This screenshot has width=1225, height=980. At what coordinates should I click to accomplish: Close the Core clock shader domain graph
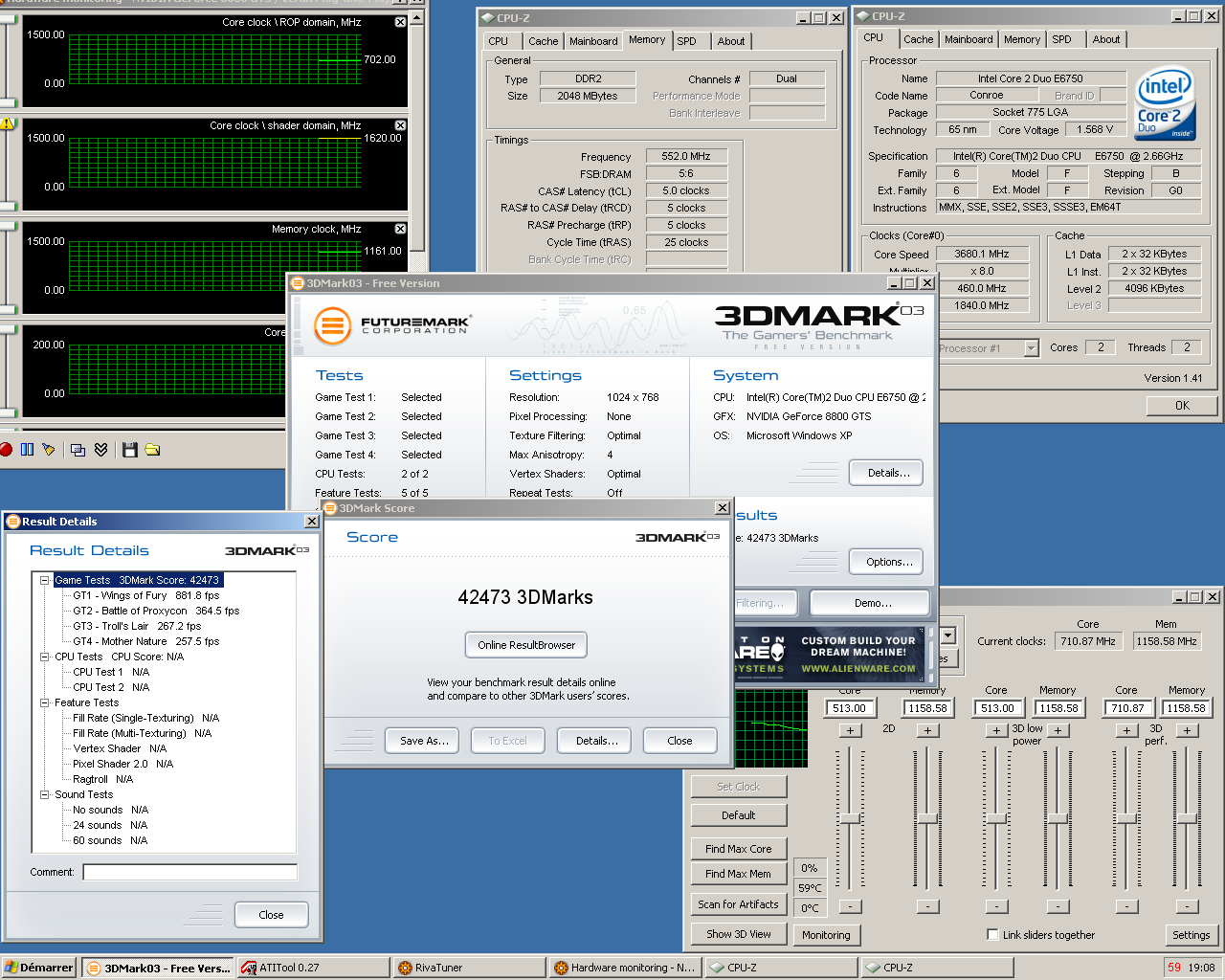click(400, 125)
